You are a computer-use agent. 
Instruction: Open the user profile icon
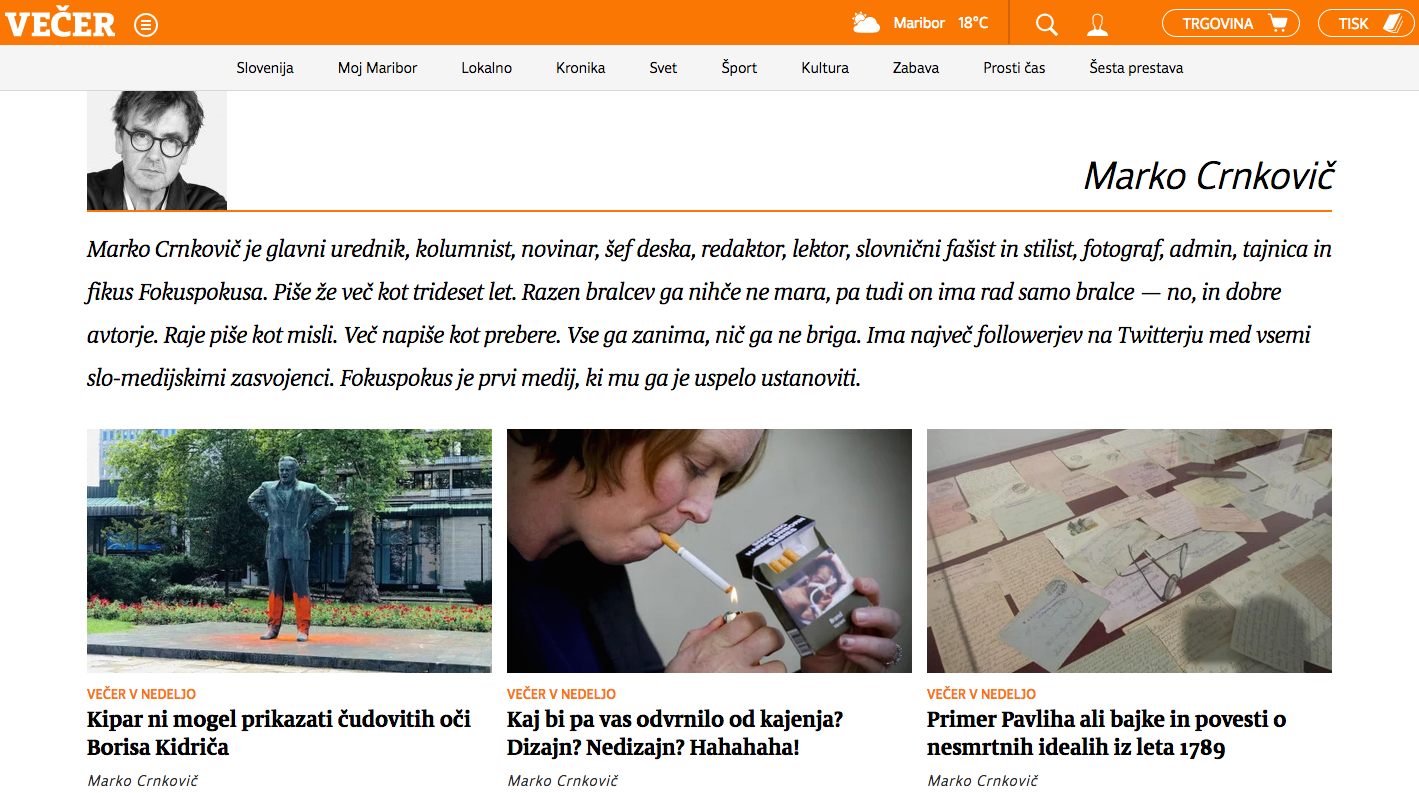point(1098,24)
